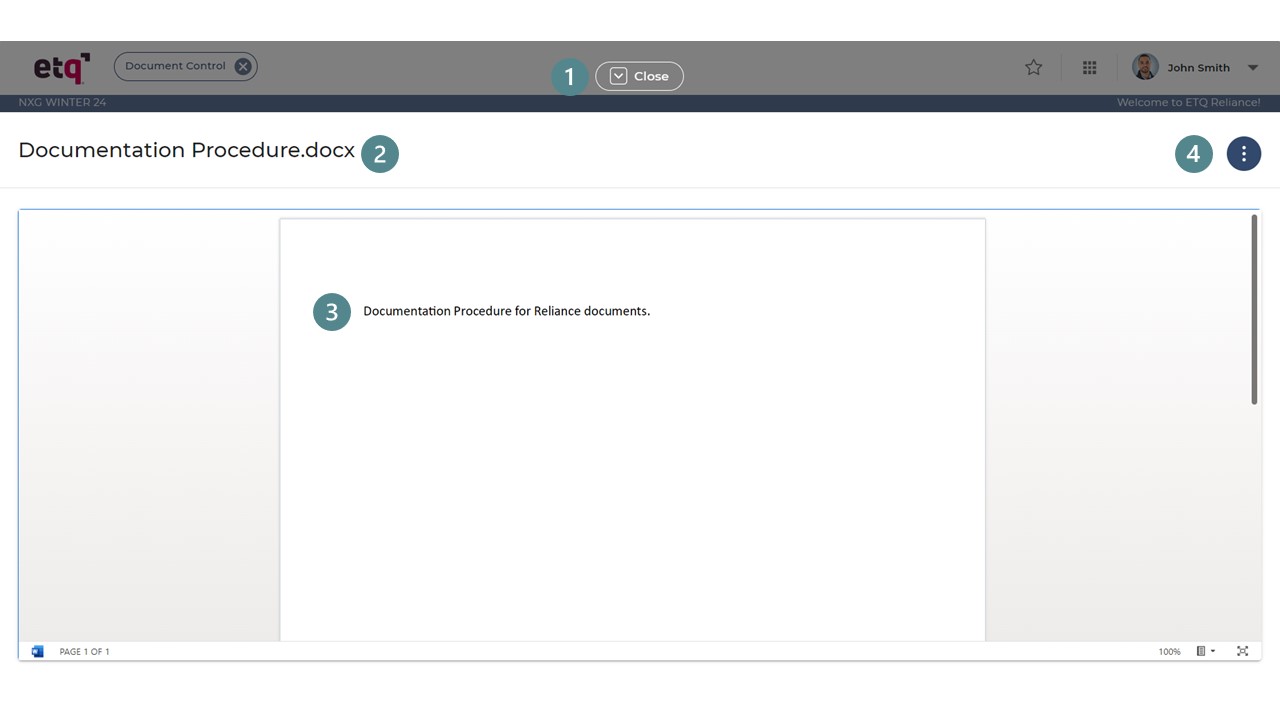Click the 100% zoom level control
1280x720 pixels.
coord(1168,651)
